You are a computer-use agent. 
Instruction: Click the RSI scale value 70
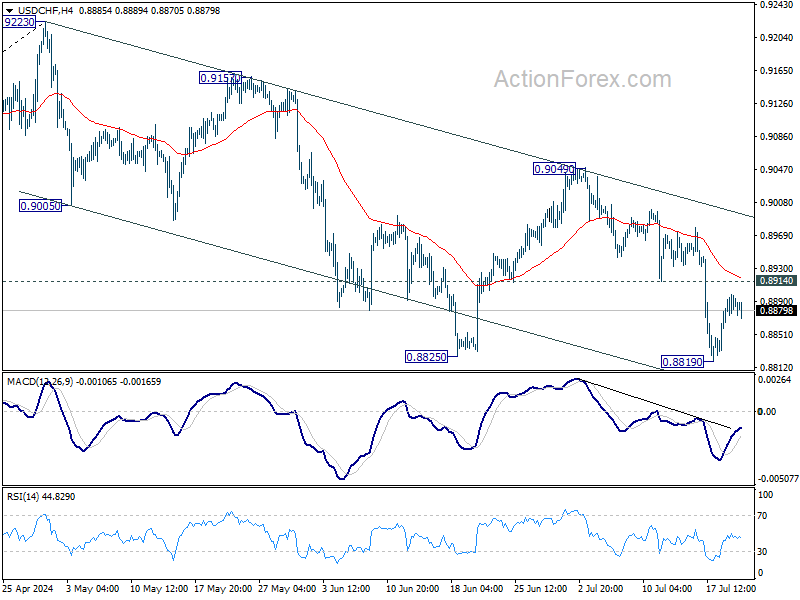[763, 516]
